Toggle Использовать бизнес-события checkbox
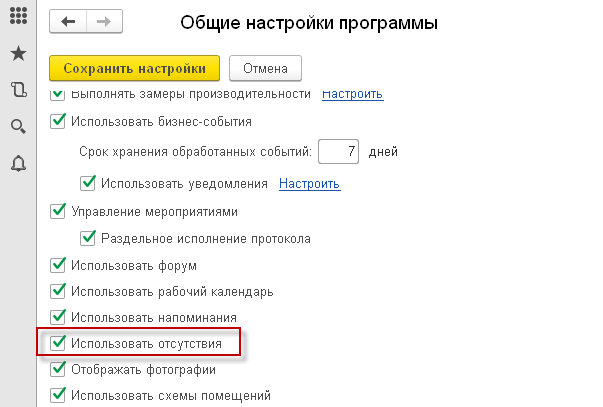This screenshot has height=407, width=603. [57, 122]
